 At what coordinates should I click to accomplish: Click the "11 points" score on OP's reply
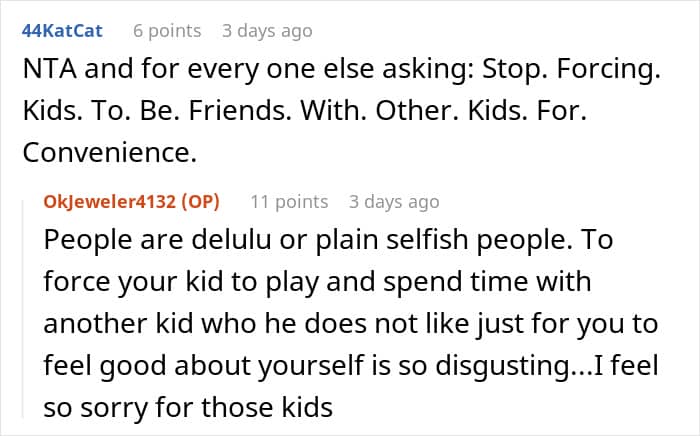click(289, 201)
